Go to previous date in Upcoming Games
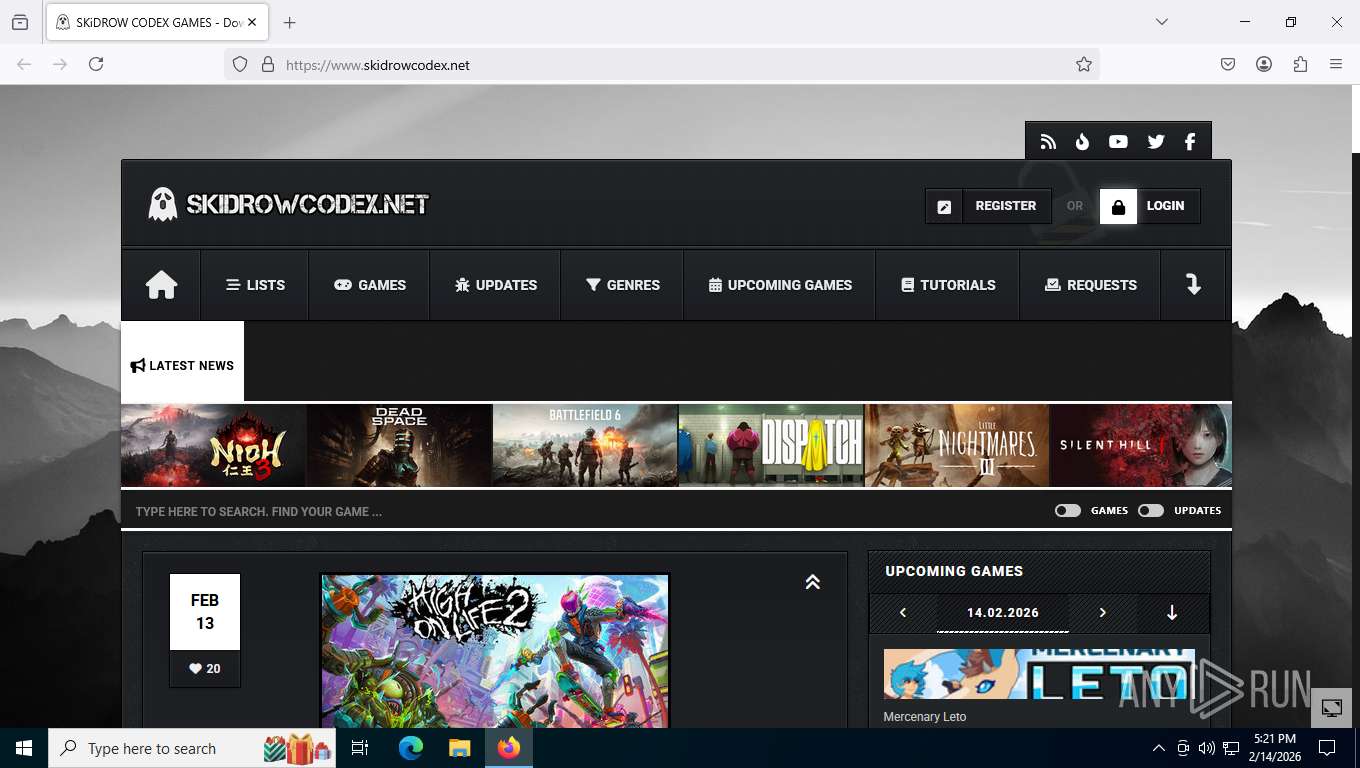1360x768 pixels. pos(903,613)
